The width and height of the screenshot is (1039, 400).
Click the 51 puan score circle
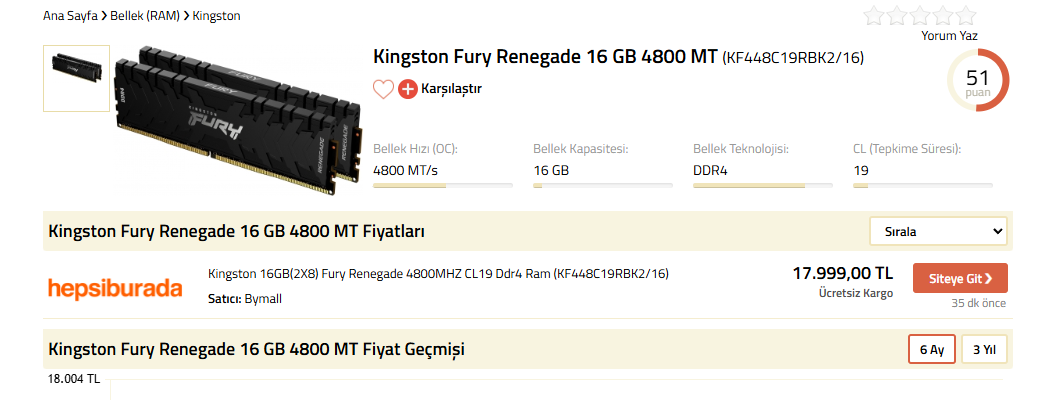(x=977, y=82)
